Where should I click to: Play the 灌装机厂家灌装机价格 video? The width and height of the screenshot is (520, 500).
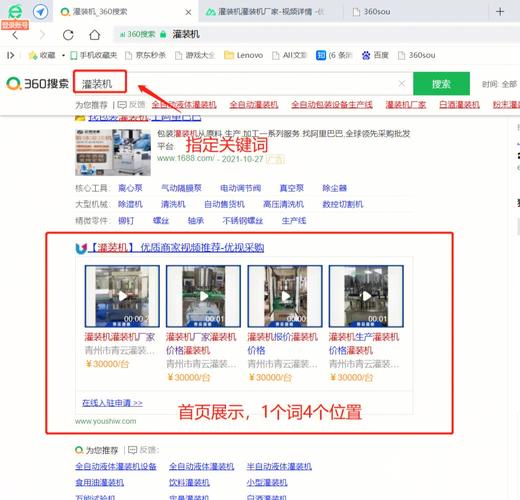click(203, 296)
